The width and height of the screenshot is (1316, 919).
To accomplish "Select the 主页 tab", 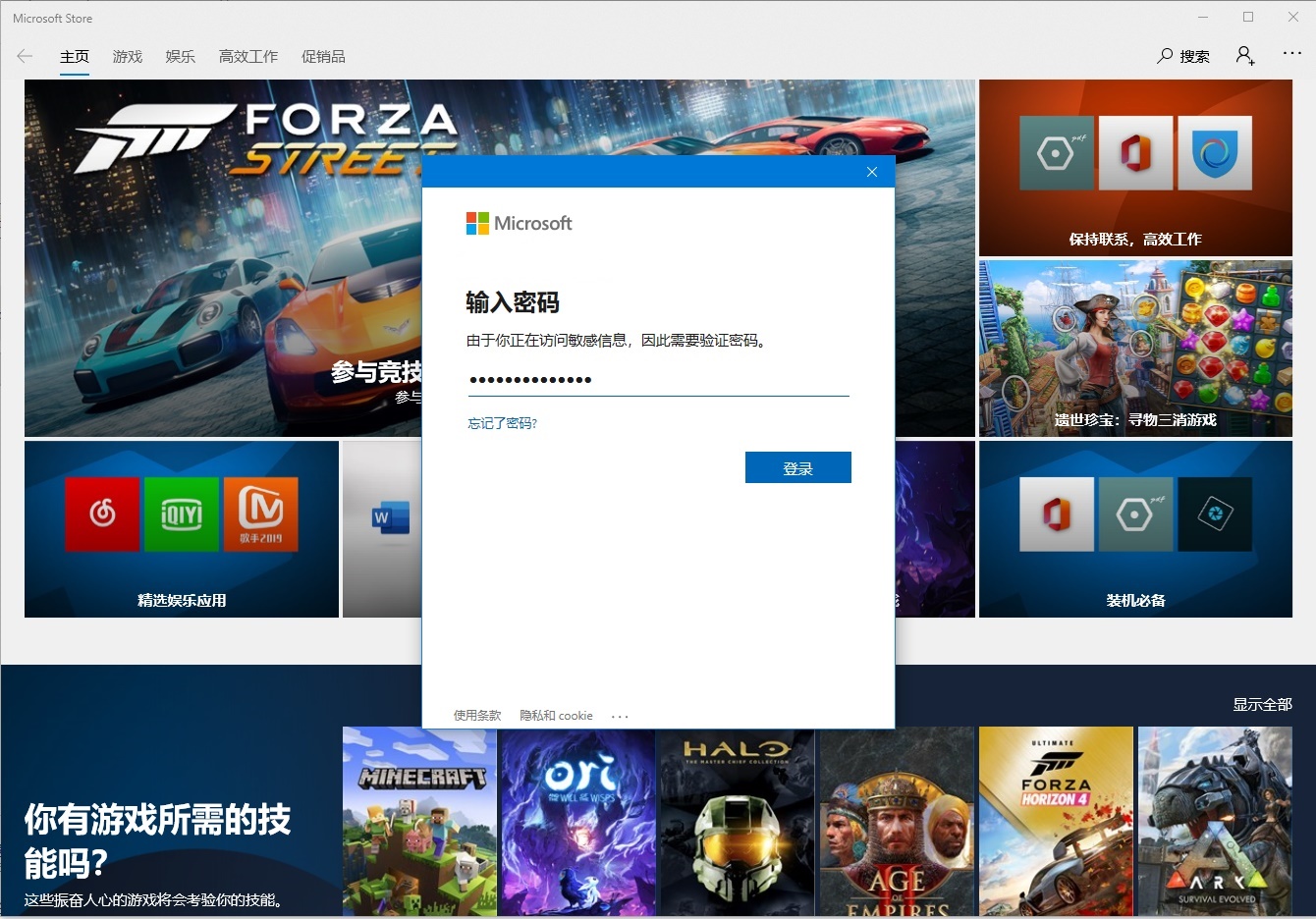I will [75, 57].
